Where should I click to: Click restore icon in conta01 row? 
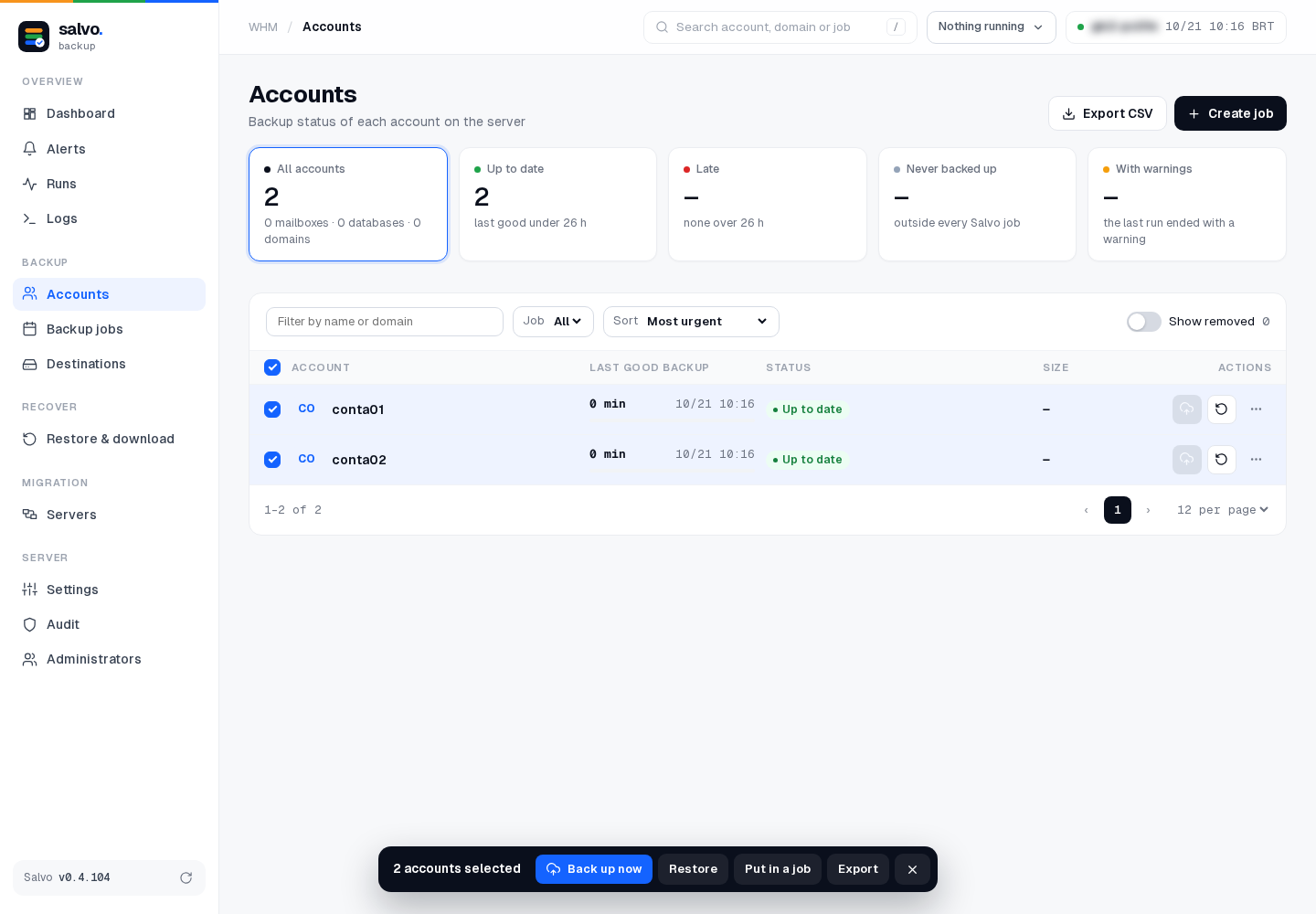1222,409
